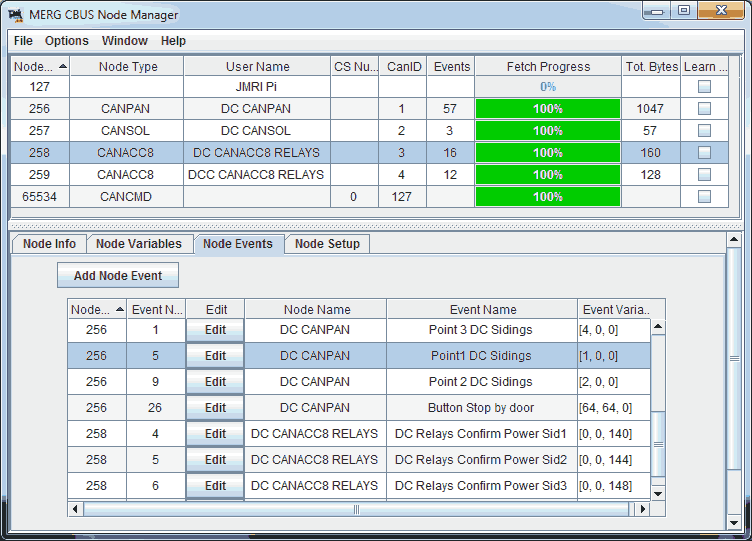Click the upper Events column header

(x=451, y=67)
